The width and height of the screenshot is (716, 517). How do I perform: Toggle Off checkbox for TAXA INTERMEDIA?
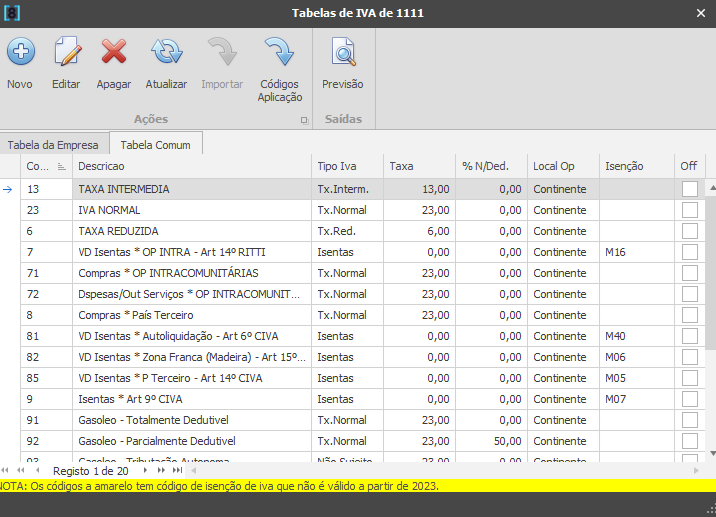click(690, 189)
